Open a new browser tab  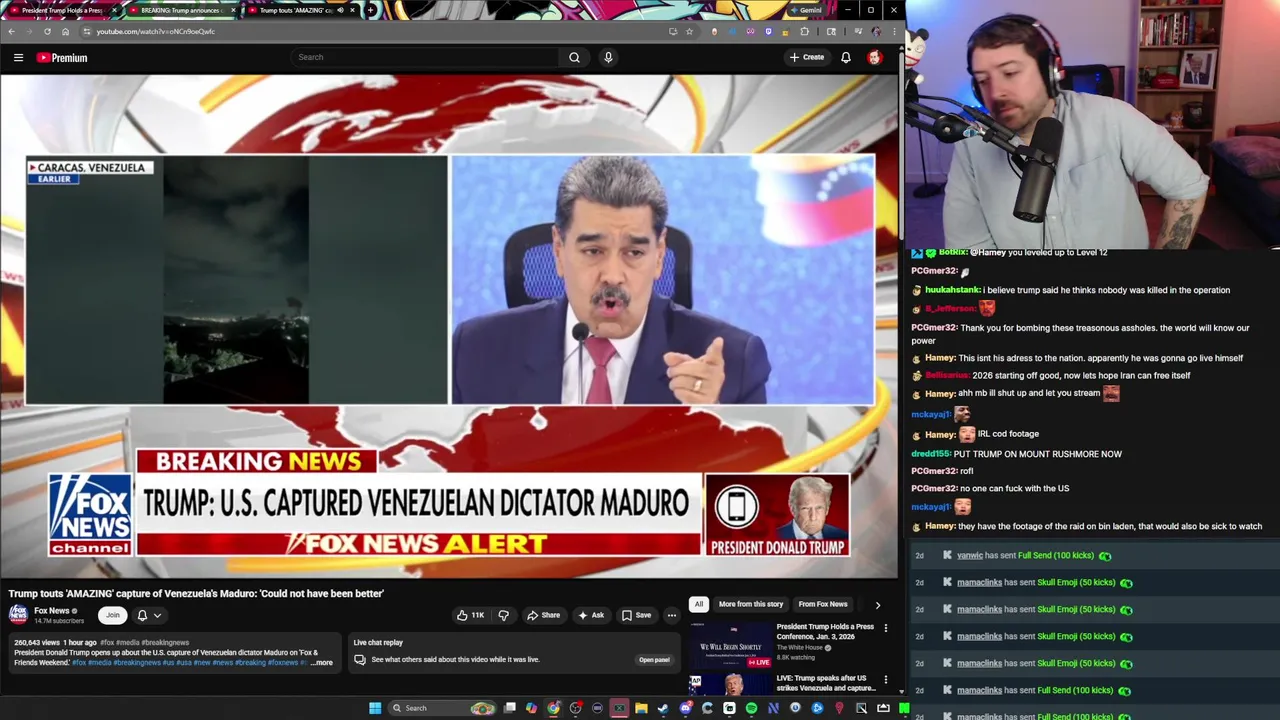pyautogui.click(x=371, y=10)
